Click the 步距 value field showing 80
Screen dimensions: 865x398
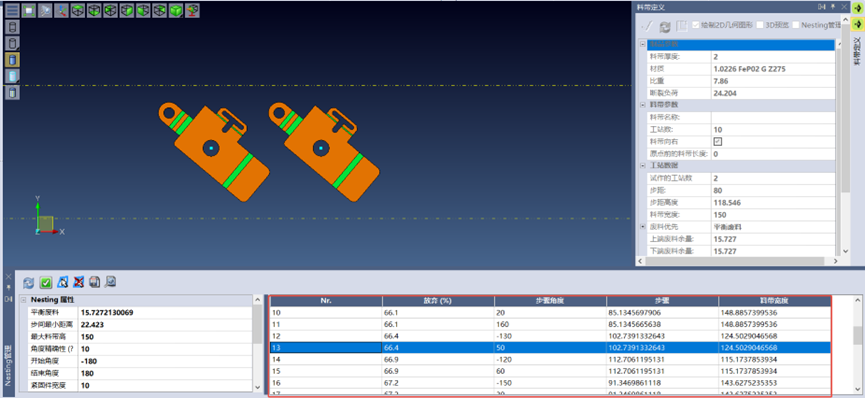tap(772, 190)
